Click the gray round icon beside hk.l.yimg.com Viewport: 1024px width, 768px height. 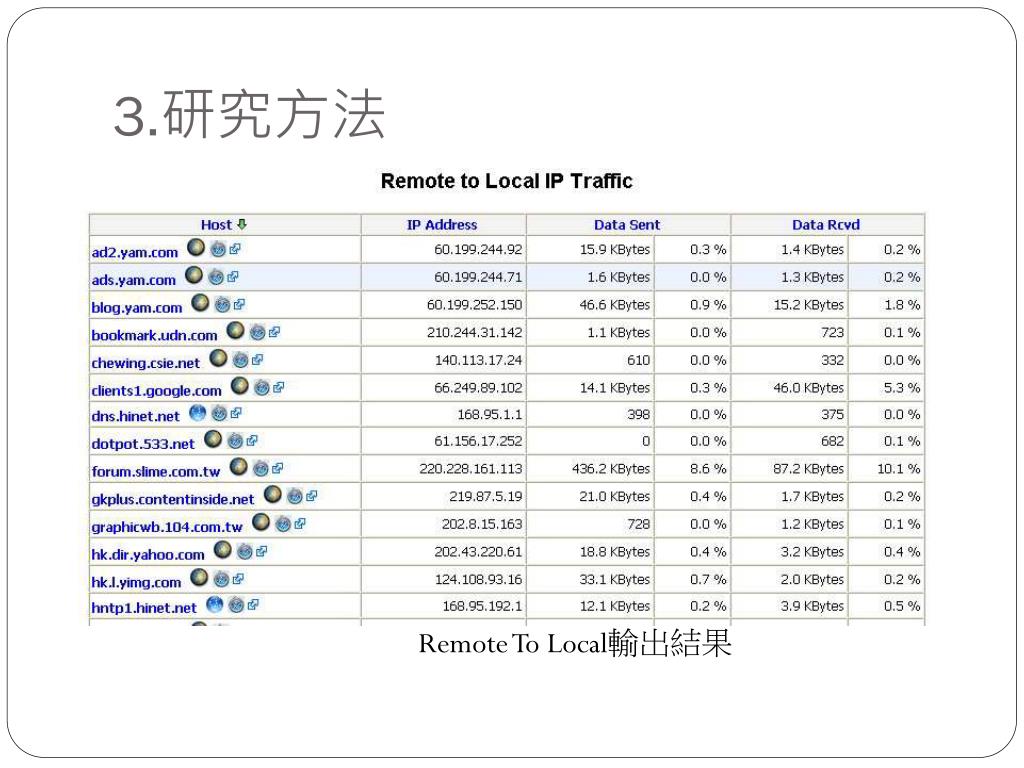221,579
